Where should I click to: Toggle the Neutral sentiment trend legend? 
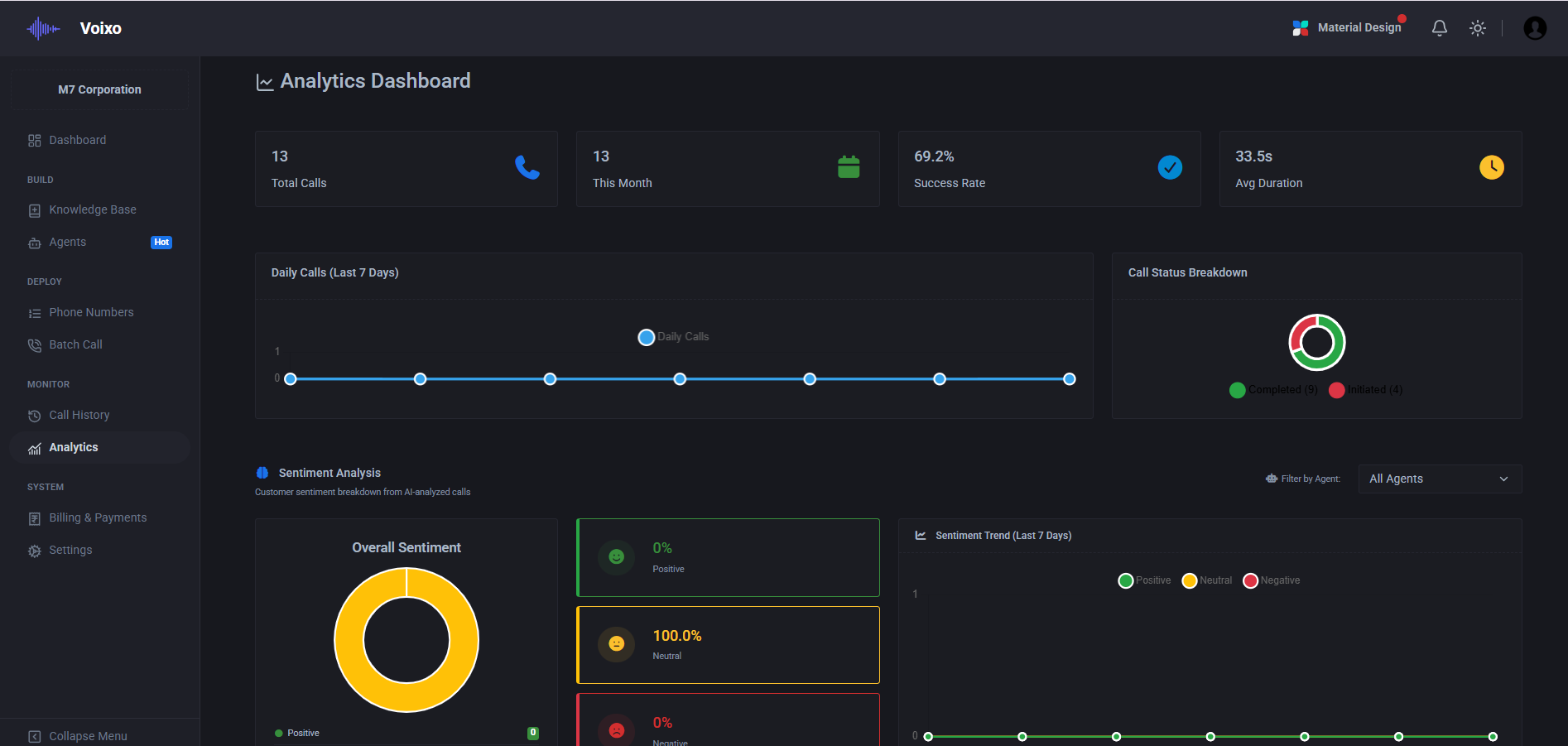[1206, 580]
